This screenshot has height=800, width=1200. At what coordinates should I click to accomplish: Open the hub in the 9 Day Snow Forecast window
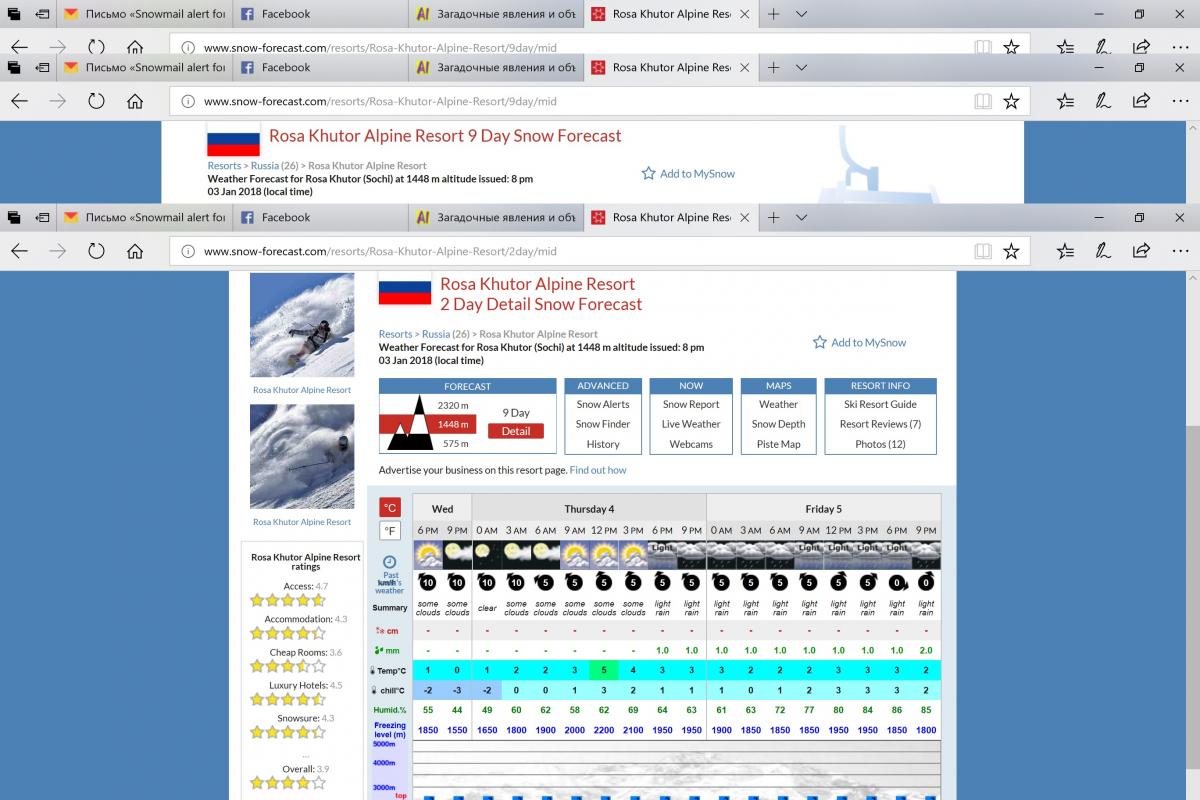coord(1065,101)
